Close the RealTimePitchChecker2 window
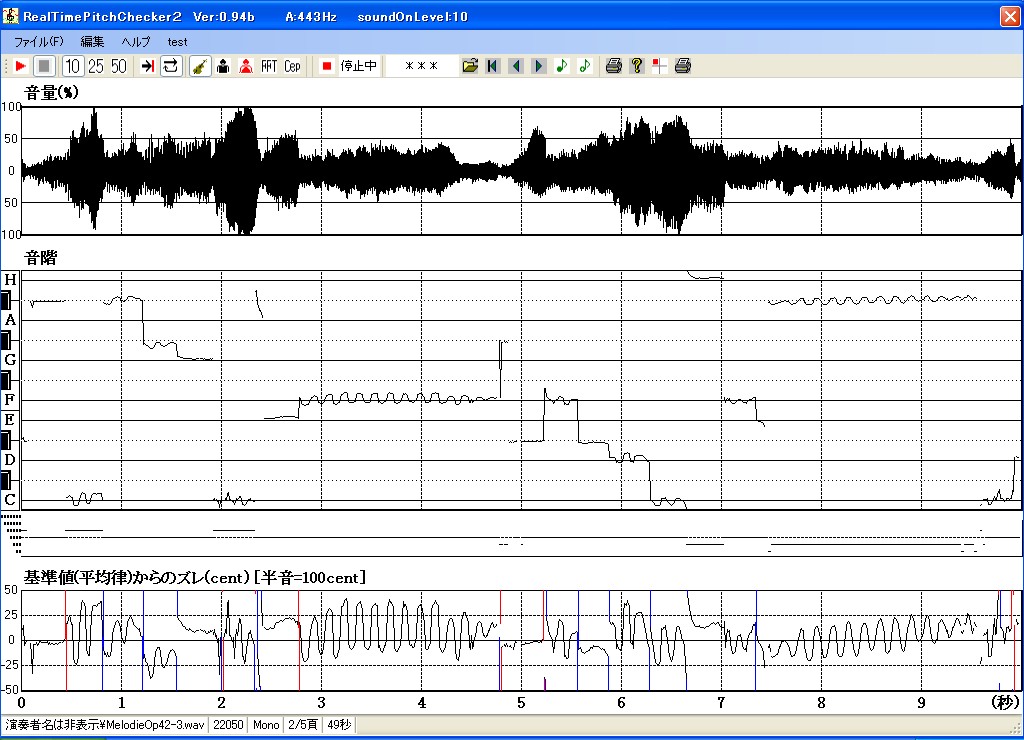 coord(1010,16)
